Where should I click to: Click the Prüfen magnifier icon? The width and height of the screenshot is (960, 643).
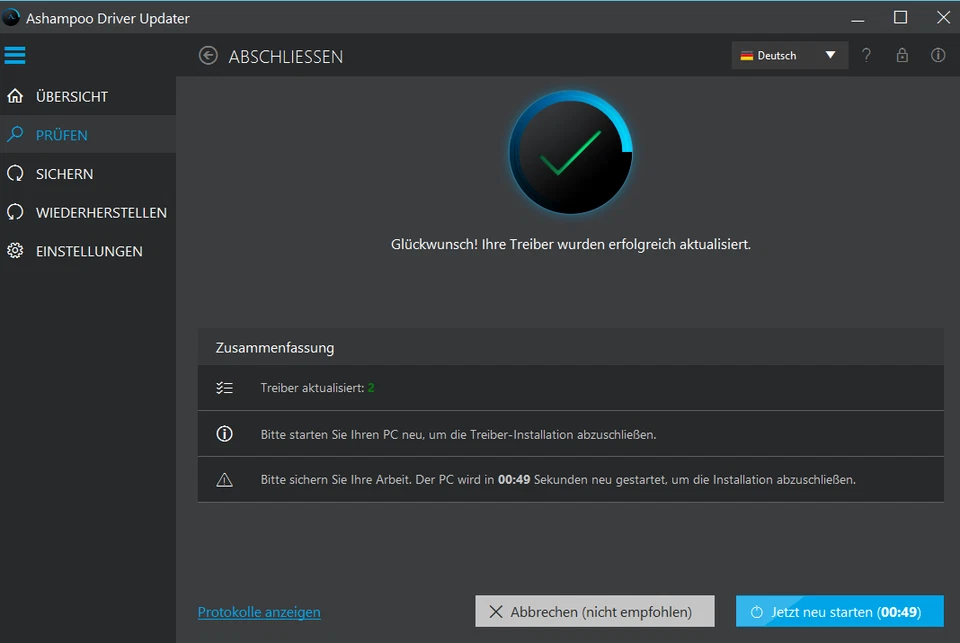tap(15, 134)
